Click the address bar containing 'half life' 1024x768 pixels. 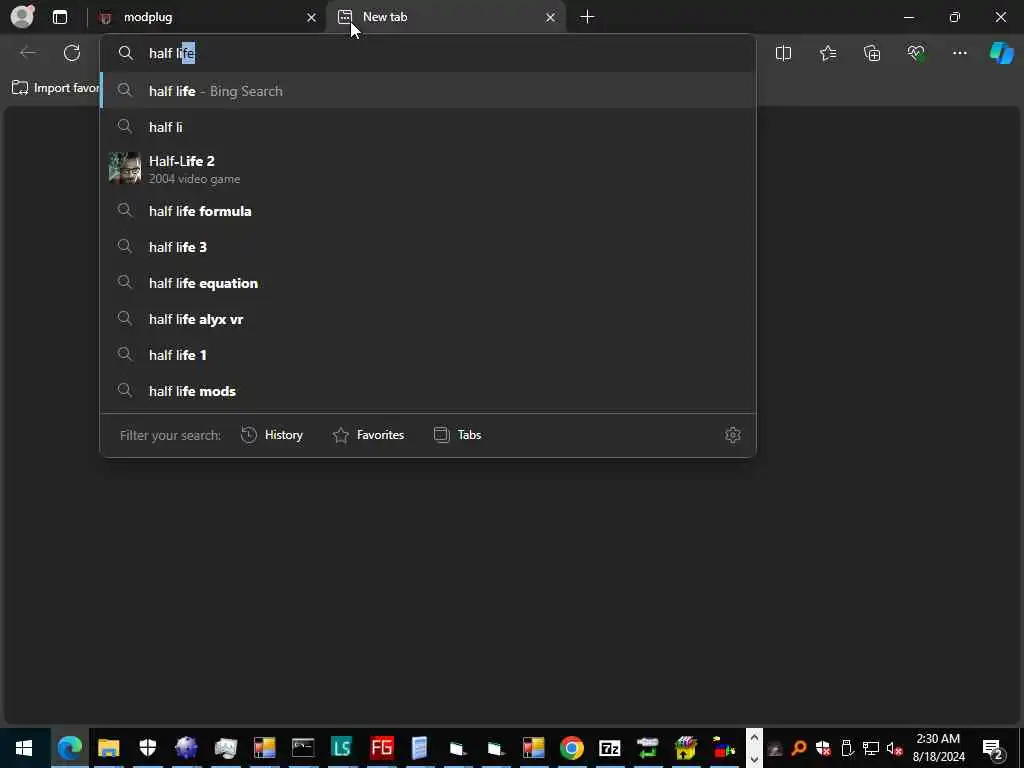[428, 53]
